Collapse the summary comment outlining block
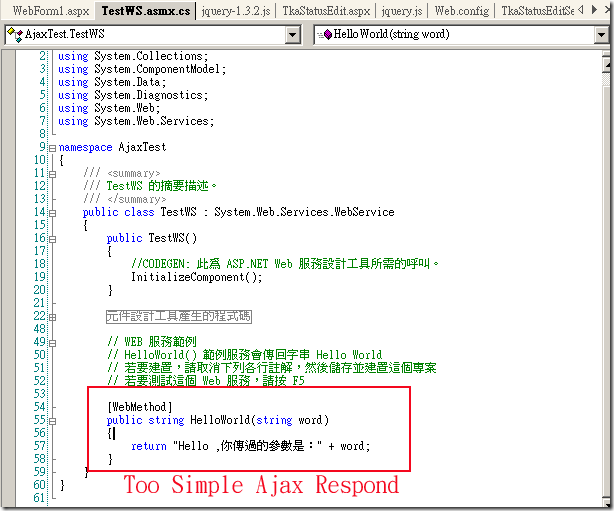Image resolution: width=614 pixels, height=511 pixels. [x=52, y=173]
